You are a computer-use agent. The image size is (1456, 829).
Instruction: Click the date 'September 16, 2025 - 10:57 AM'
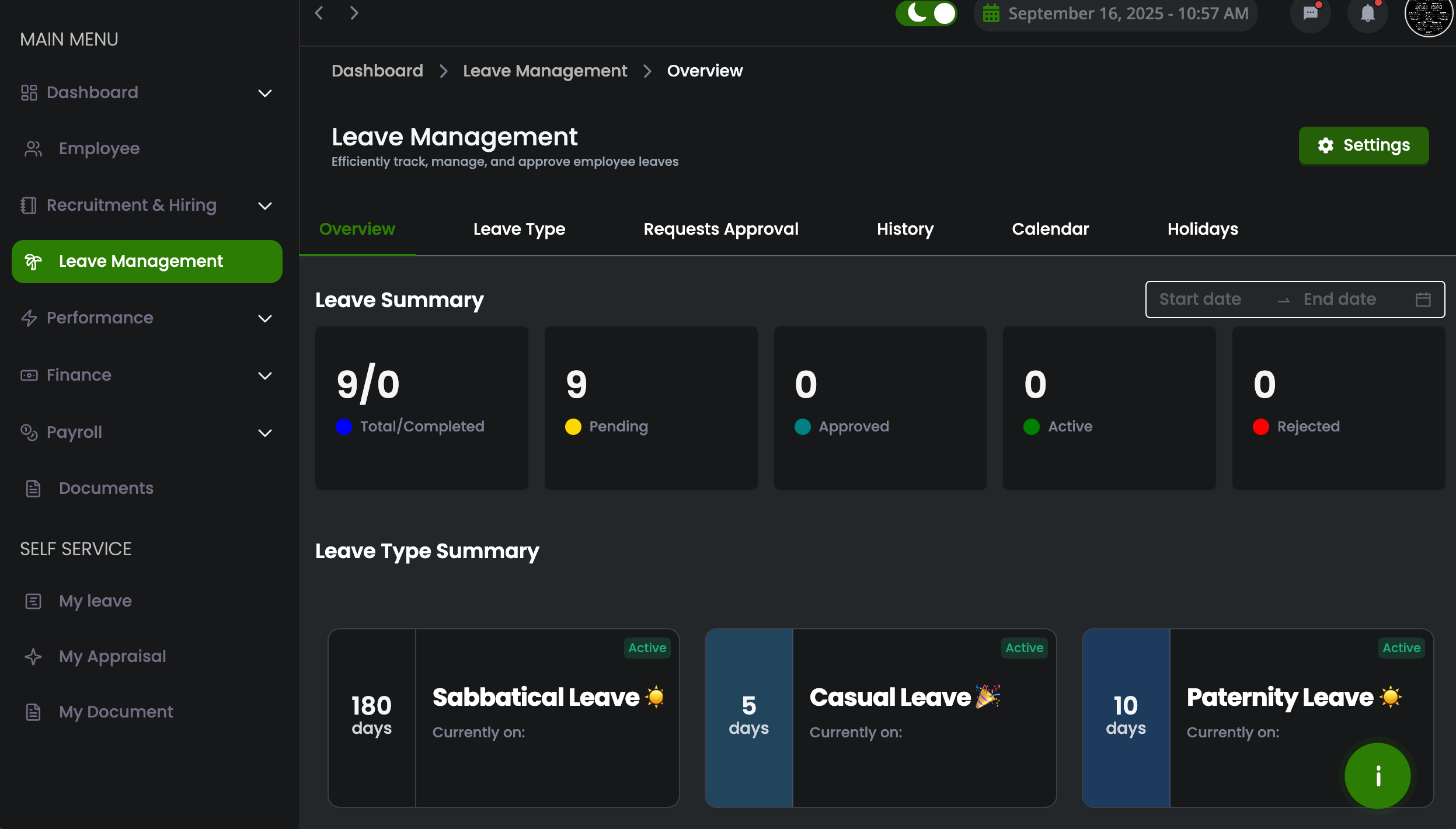(x=1128, y=13)
